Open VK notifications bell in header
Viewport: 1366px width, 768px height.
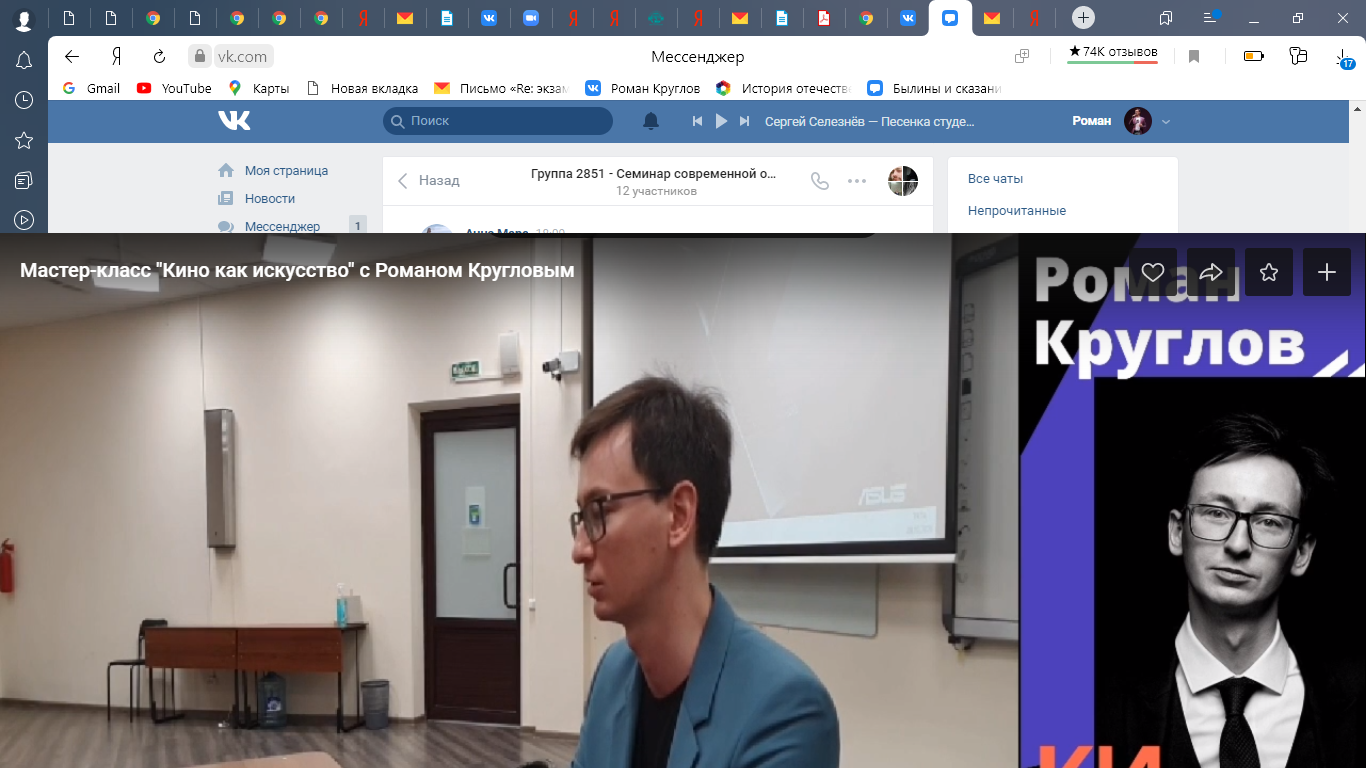point(651,121)
